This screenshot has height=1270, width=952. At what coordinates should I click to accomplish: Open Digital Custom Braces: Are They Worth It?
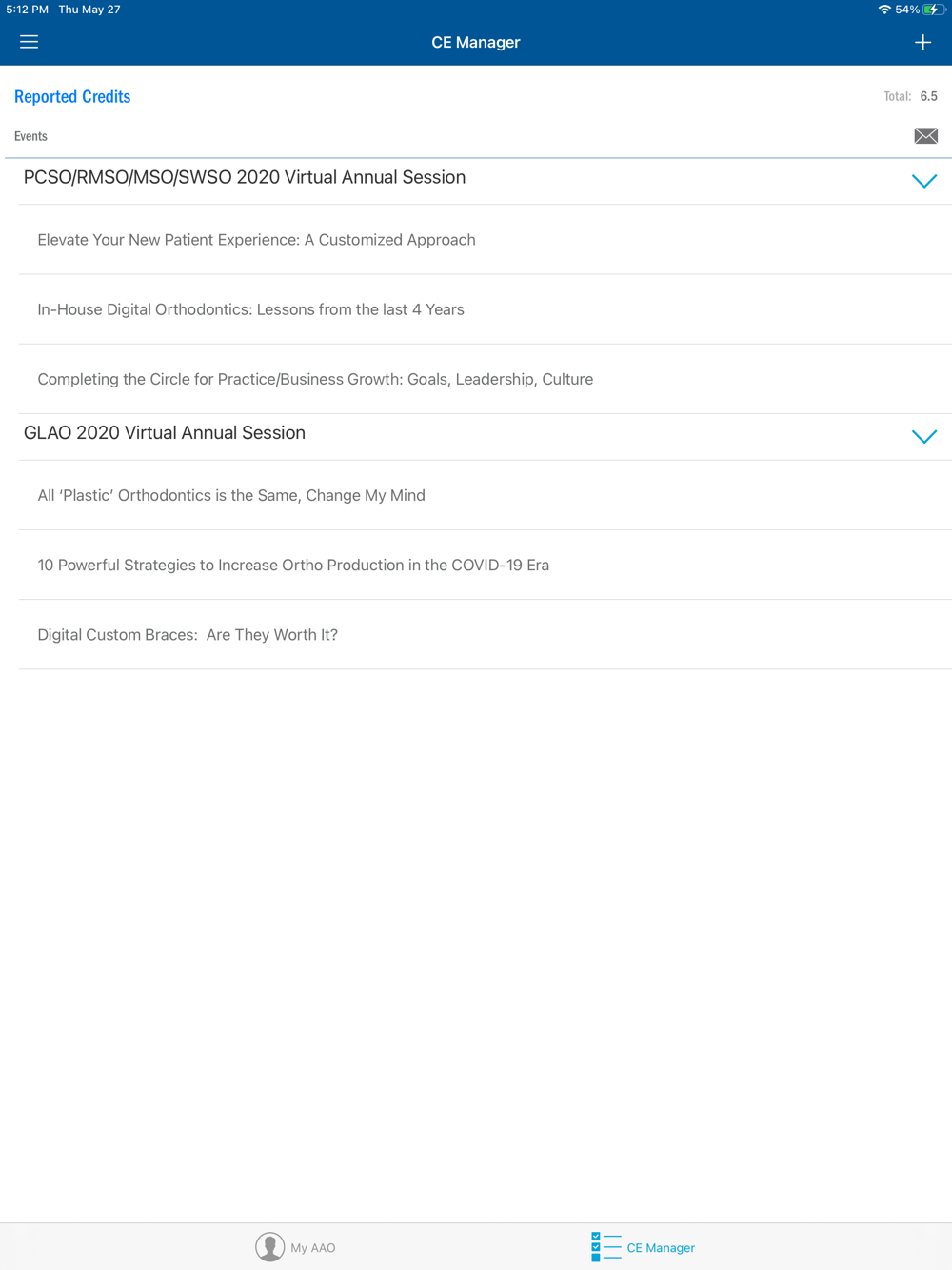point(188,634)
